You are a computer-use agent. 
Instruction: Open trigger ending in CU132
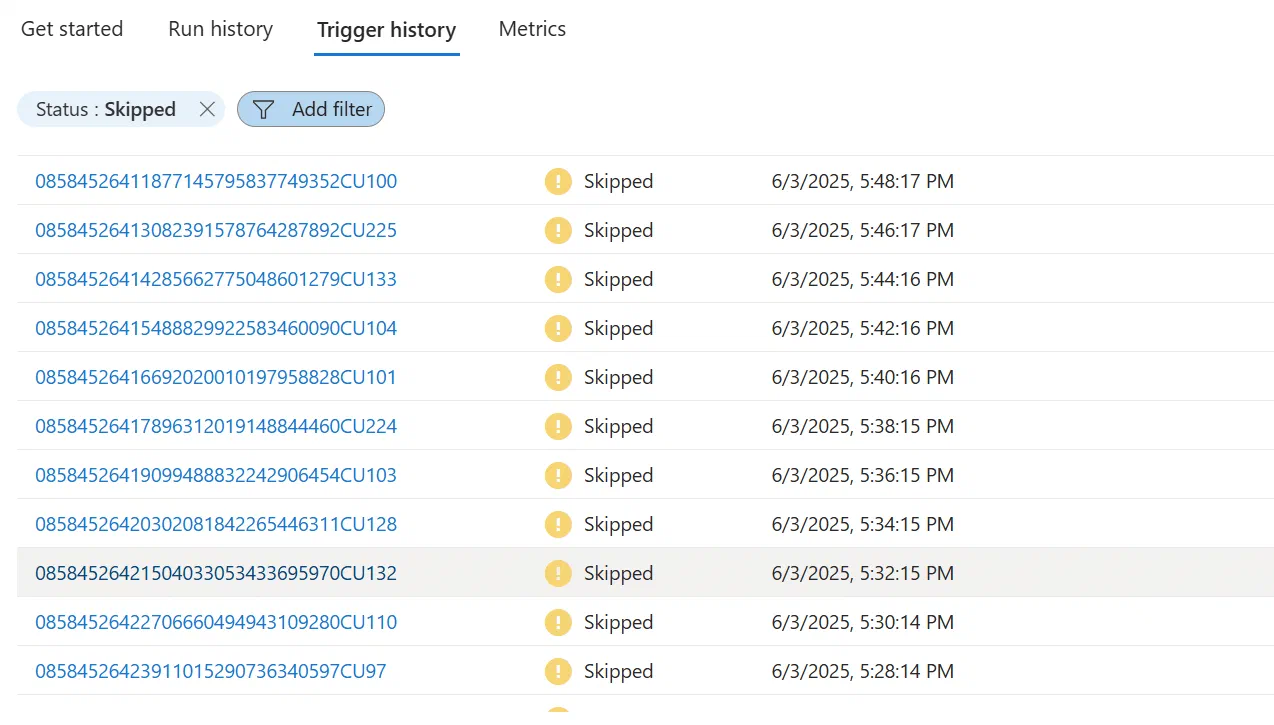pyautogui.click(x=216, y=573)
